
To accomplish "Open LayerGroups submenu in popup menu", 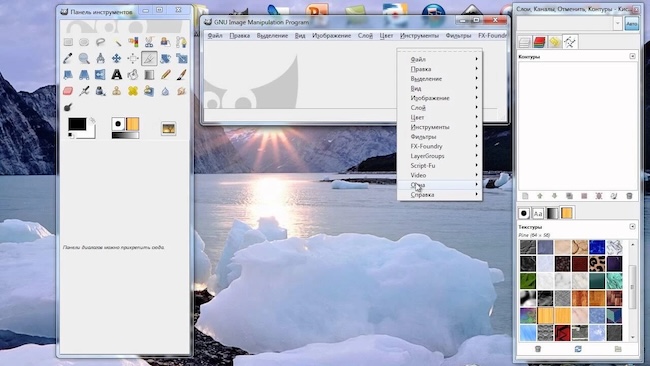I will 439,156.
